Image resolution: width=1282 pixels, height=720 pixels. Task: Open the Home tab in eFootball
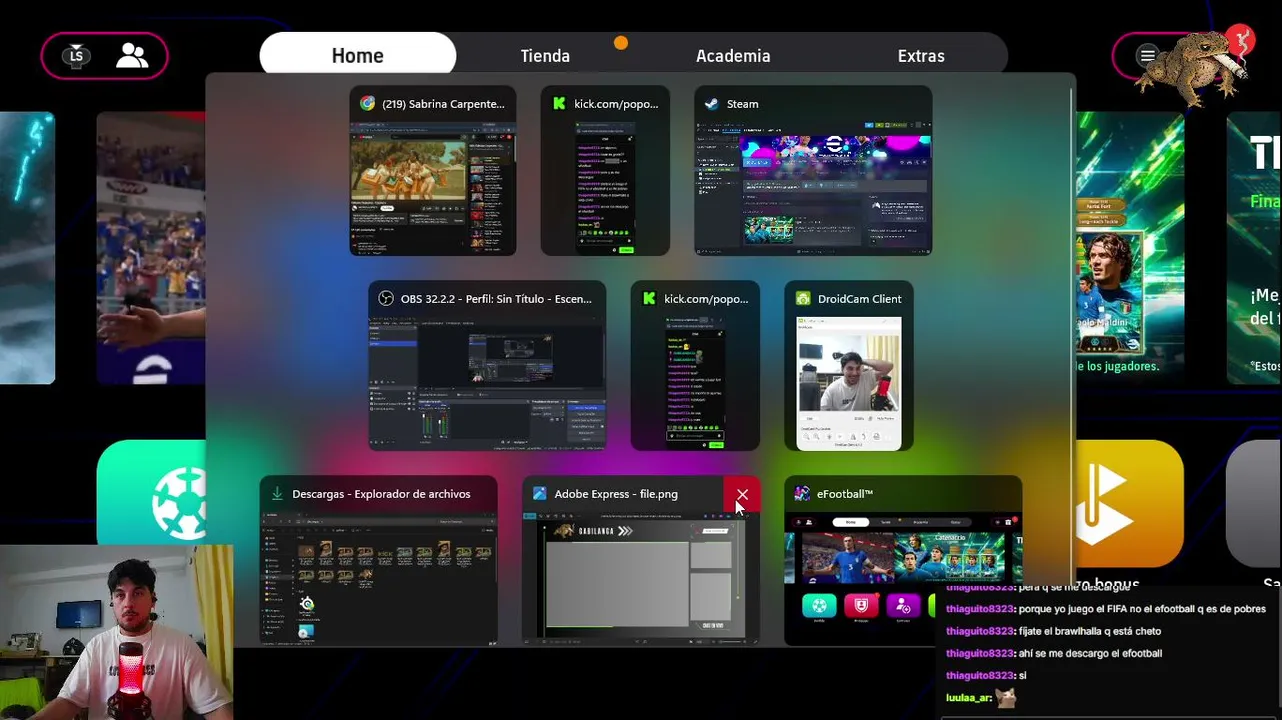pyautogui.click(x=357, y=56)
